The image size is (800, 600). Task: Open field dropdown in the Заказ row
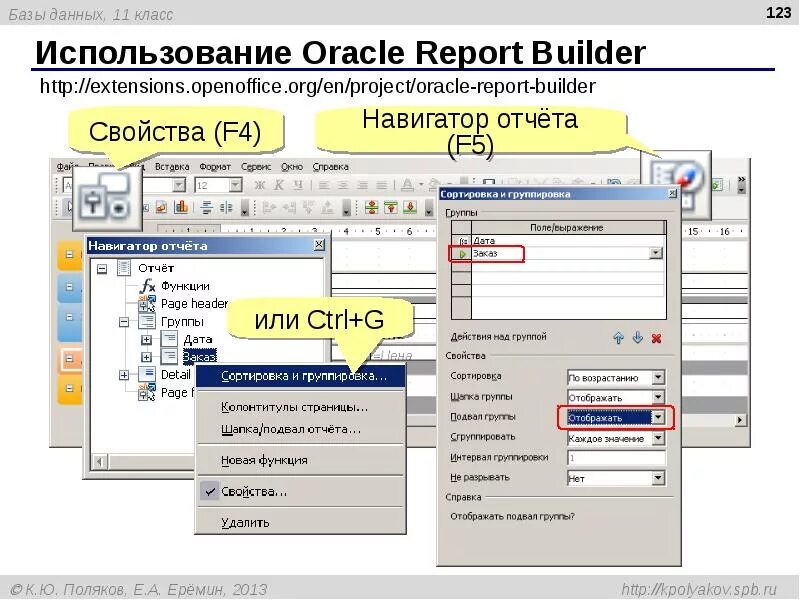click(x=656, y=253)
